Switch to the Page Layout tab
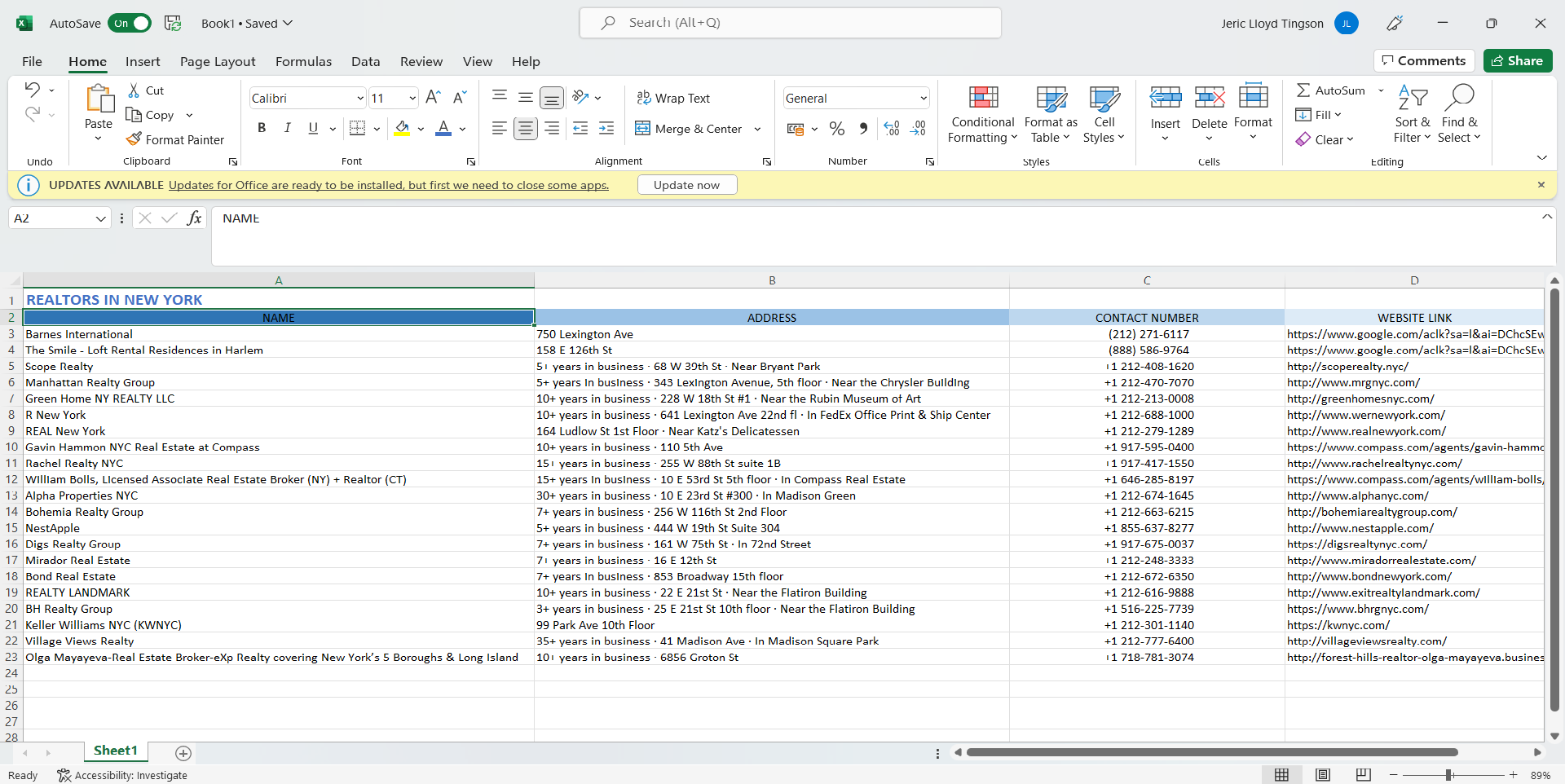This screenshot has height=784, width=1565. click(218, 61)
